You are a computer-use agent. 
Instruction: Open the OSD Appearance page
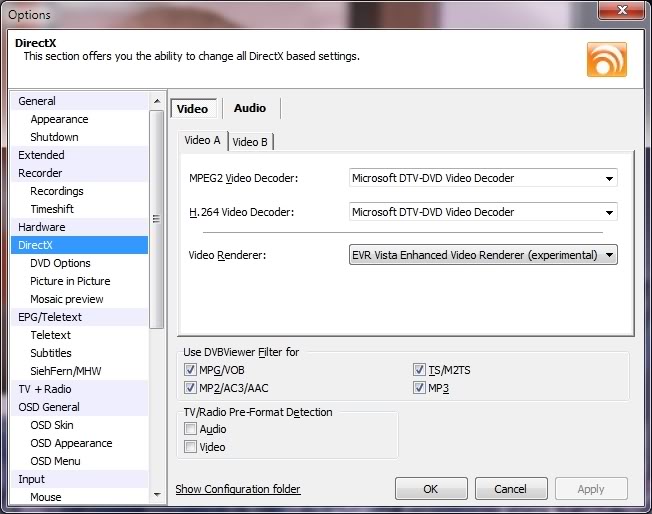pyautogui.click(x=79, y=443)
